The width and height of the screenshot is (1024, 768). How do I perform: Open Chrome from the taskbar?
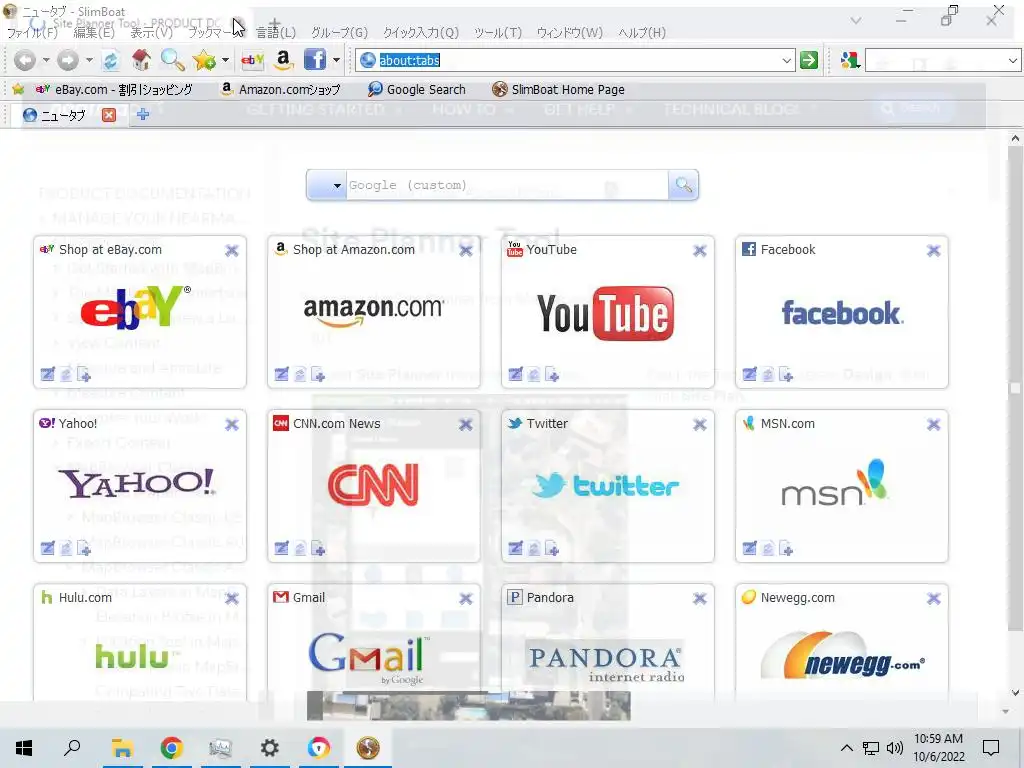(172, 748)
